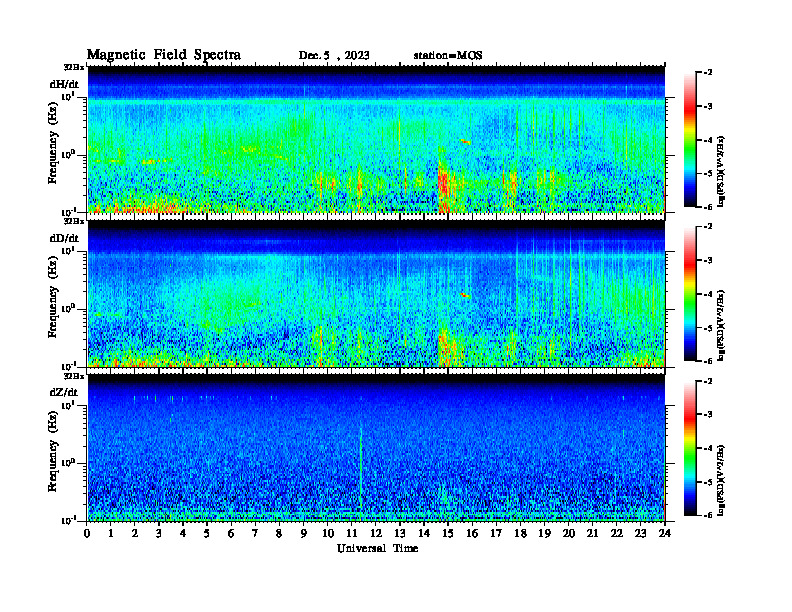
Task: Click hour tick label 14 on time axis
Action: click(424, 534)
